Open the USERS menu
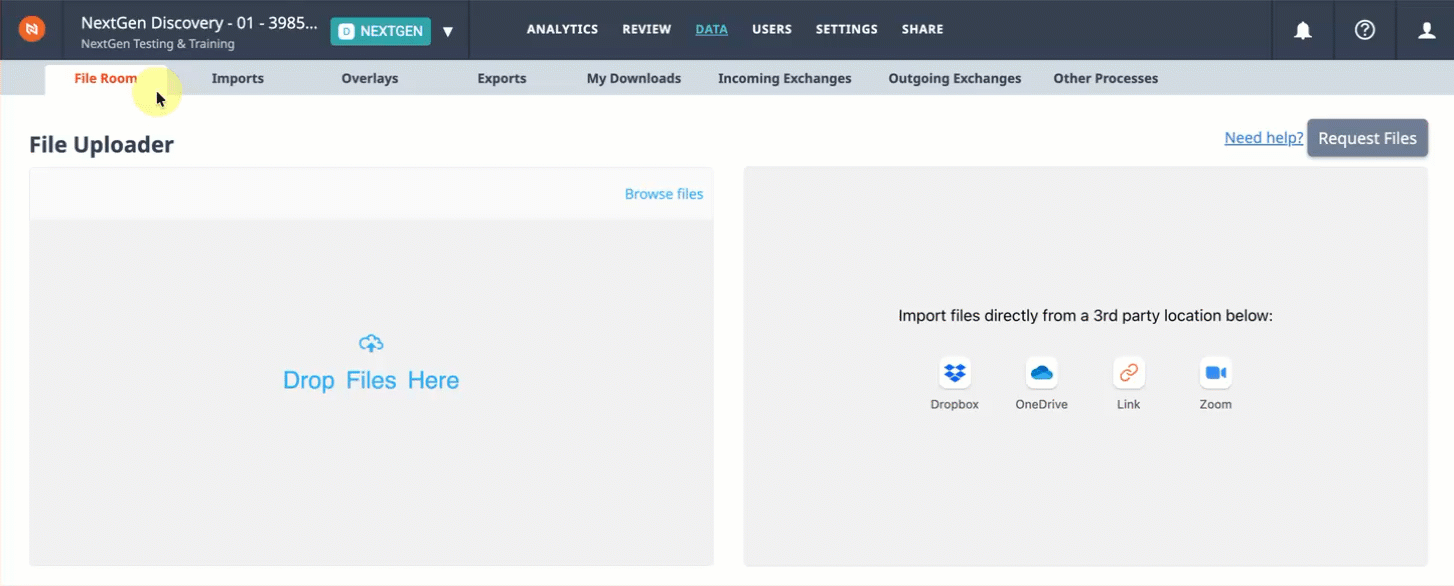Screen dimensions: 1454x586 772,30
